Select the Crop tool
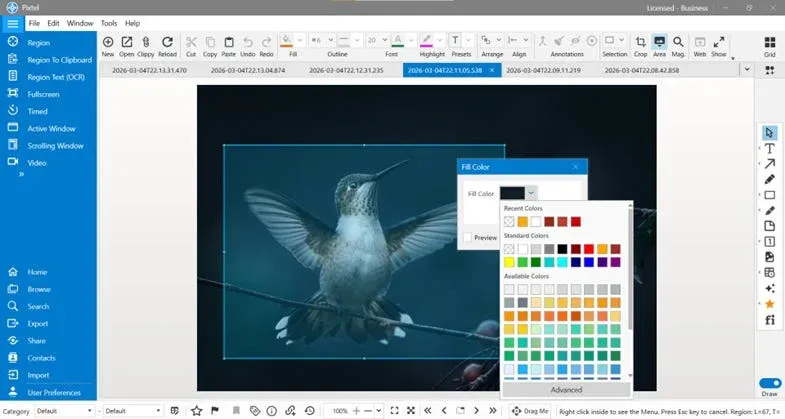 coord(640,42)
